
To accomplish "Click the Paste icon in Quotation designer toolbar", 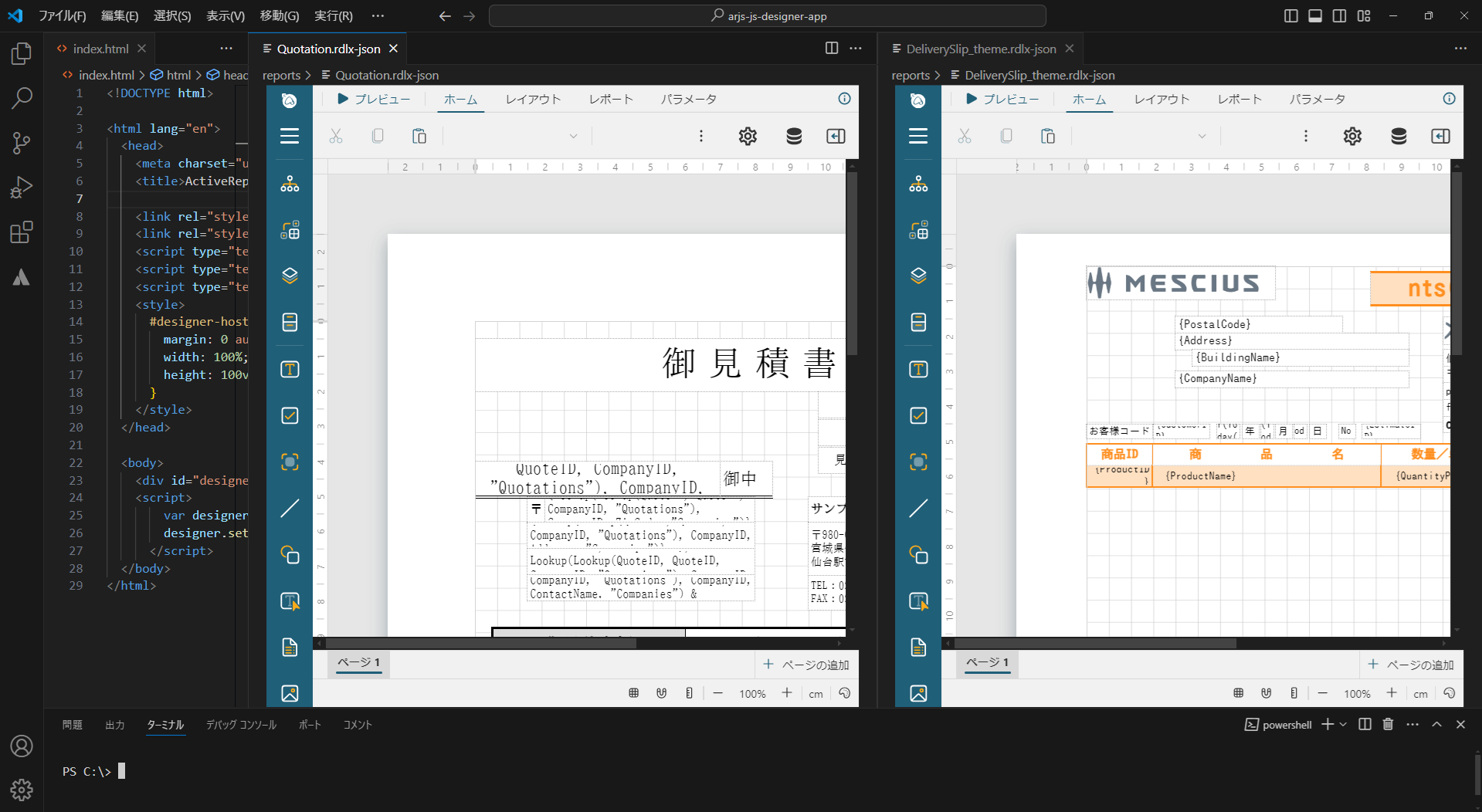I will [x=419, y=136].
